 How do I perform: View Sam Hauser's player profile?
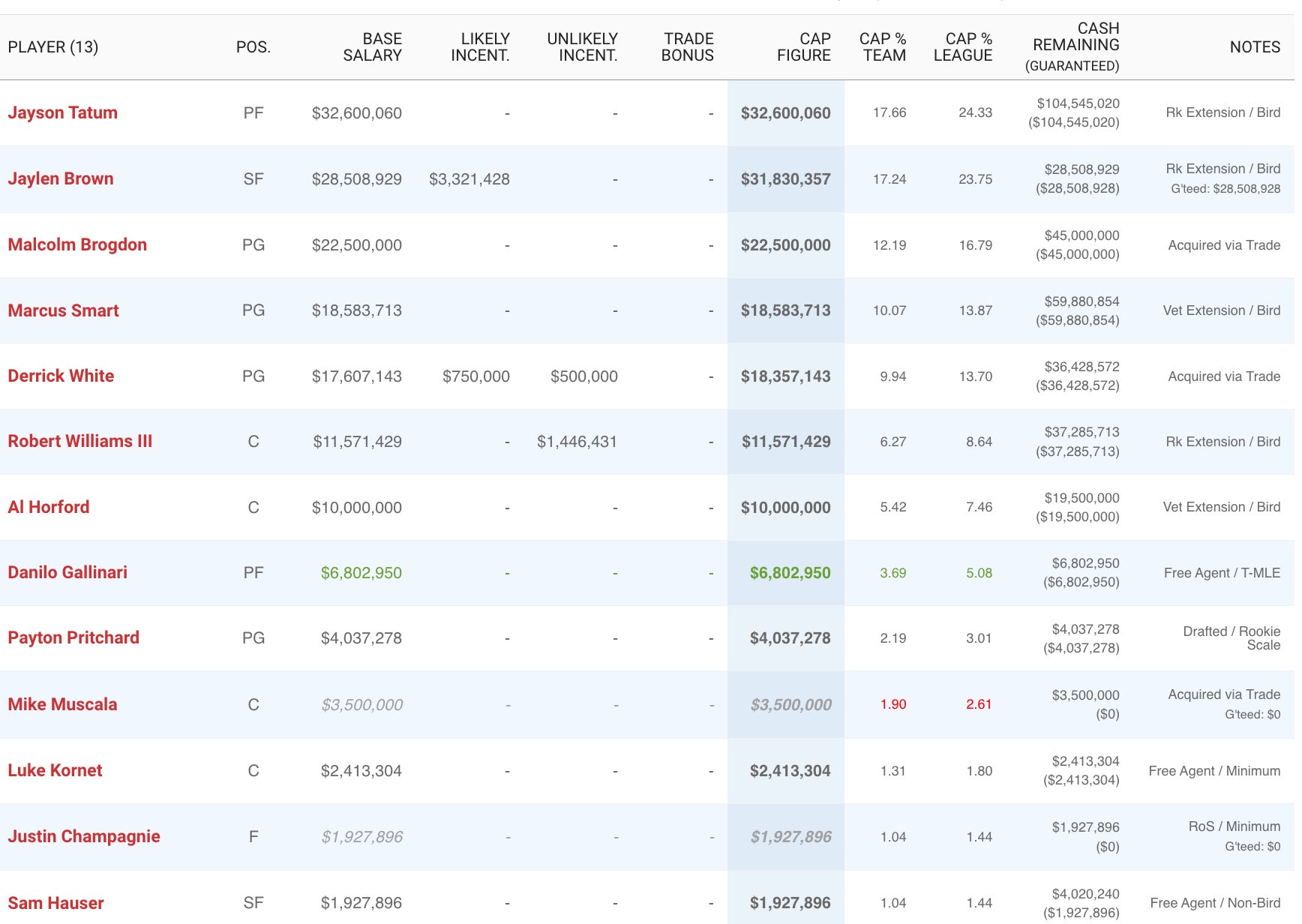[x=55, y=904]
